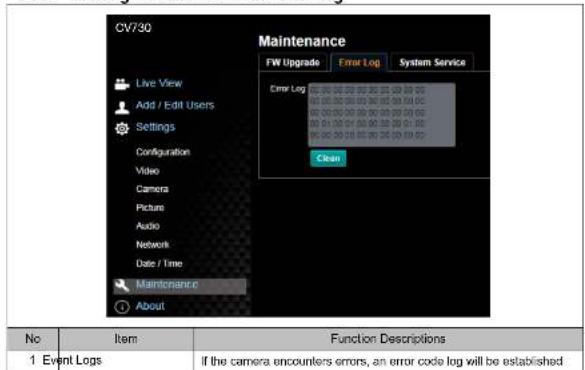Open the Live View page
The image size is (585, 370).
click(159, 83)
